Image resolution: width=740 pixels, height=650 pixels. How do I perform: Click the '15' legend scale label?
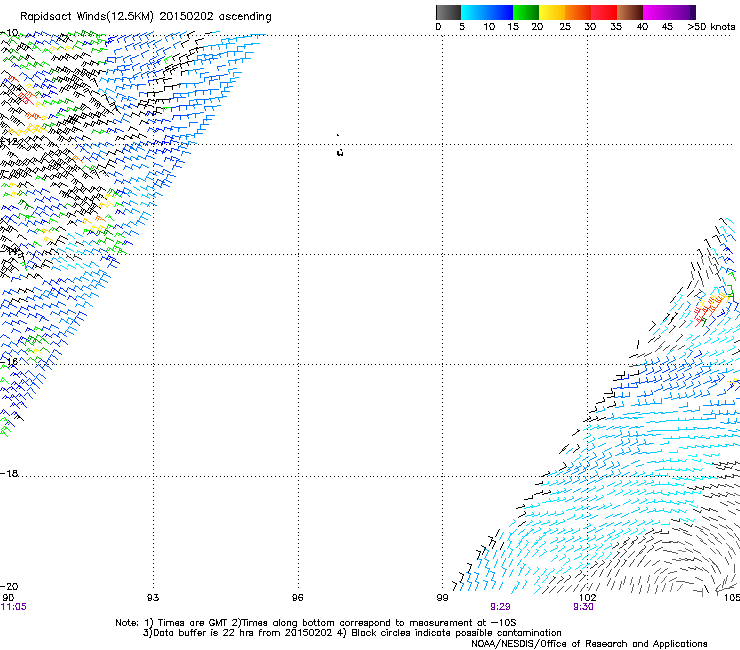(513, 27)
